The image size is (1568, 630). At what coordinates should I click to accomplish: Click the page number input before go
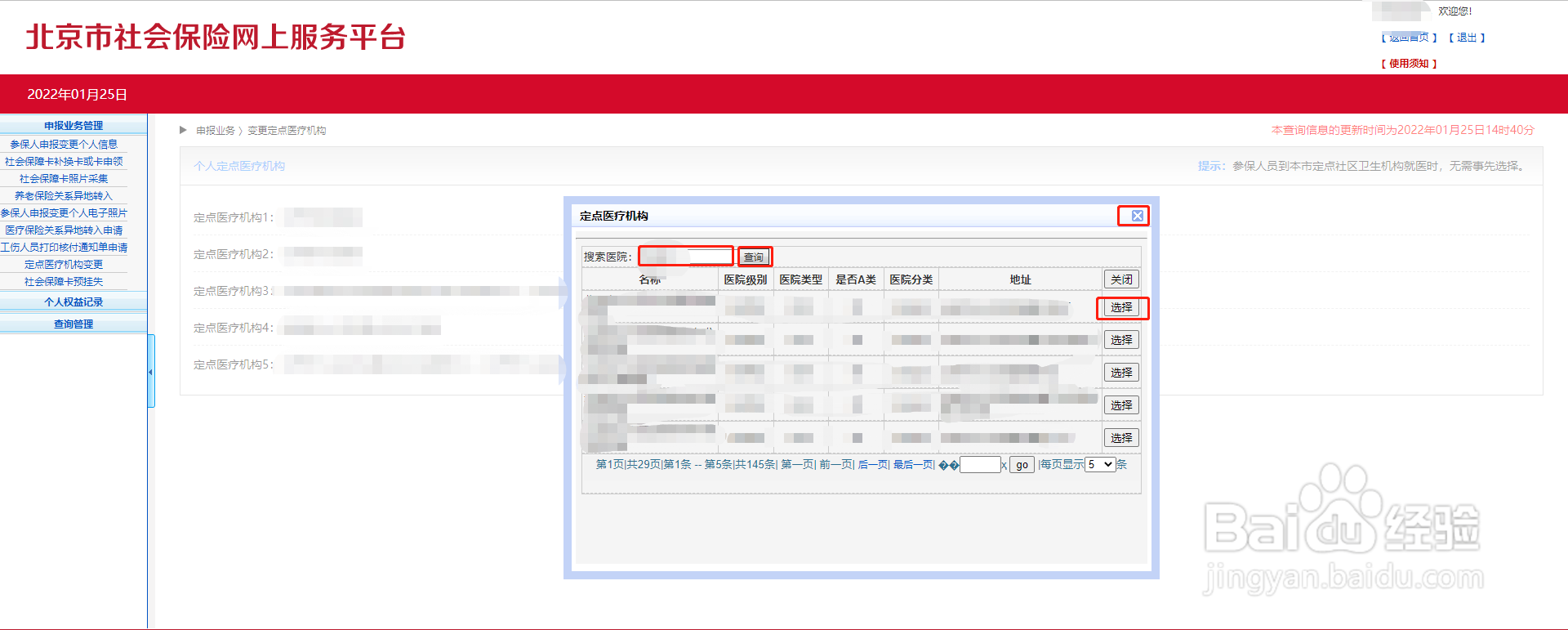click(980, 465)
